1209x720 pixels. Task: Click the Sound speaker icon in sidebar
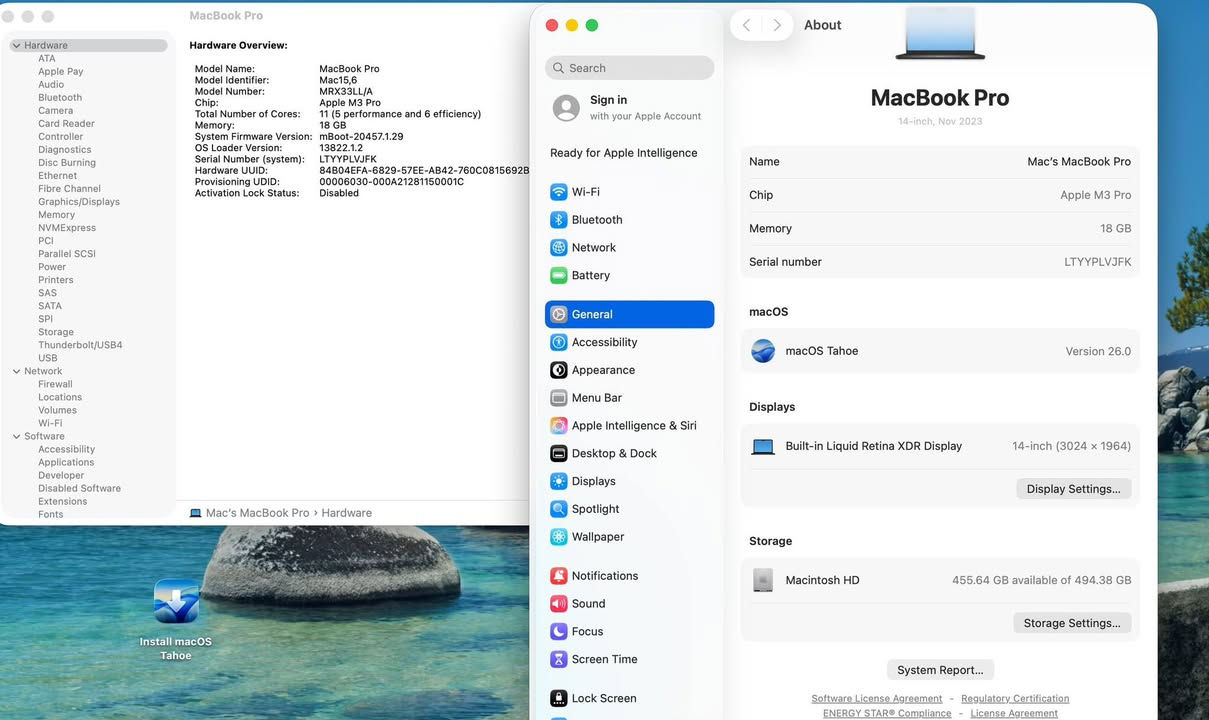(x=559, y=604)
